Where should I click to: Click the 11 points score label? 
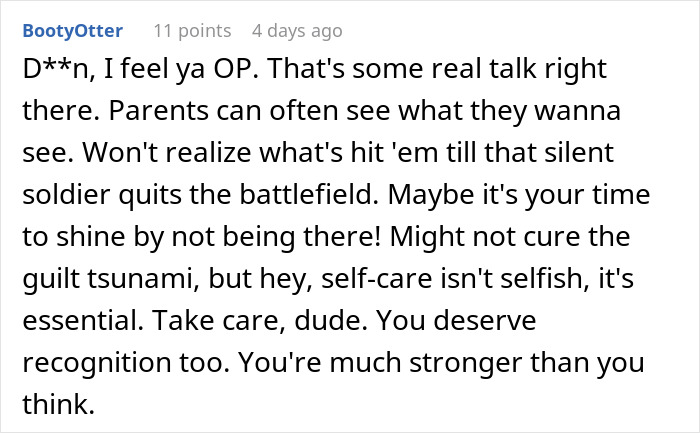191,31
